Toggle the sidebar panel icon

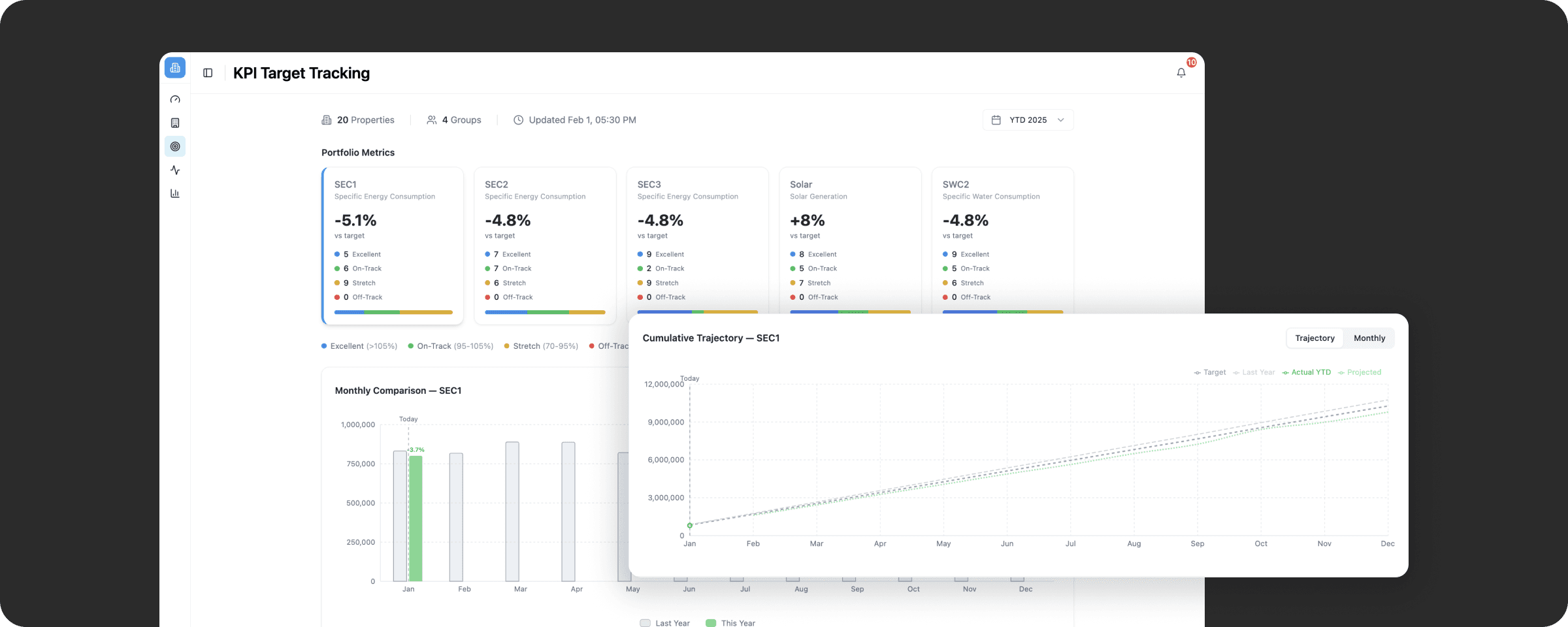coord(208,73)
